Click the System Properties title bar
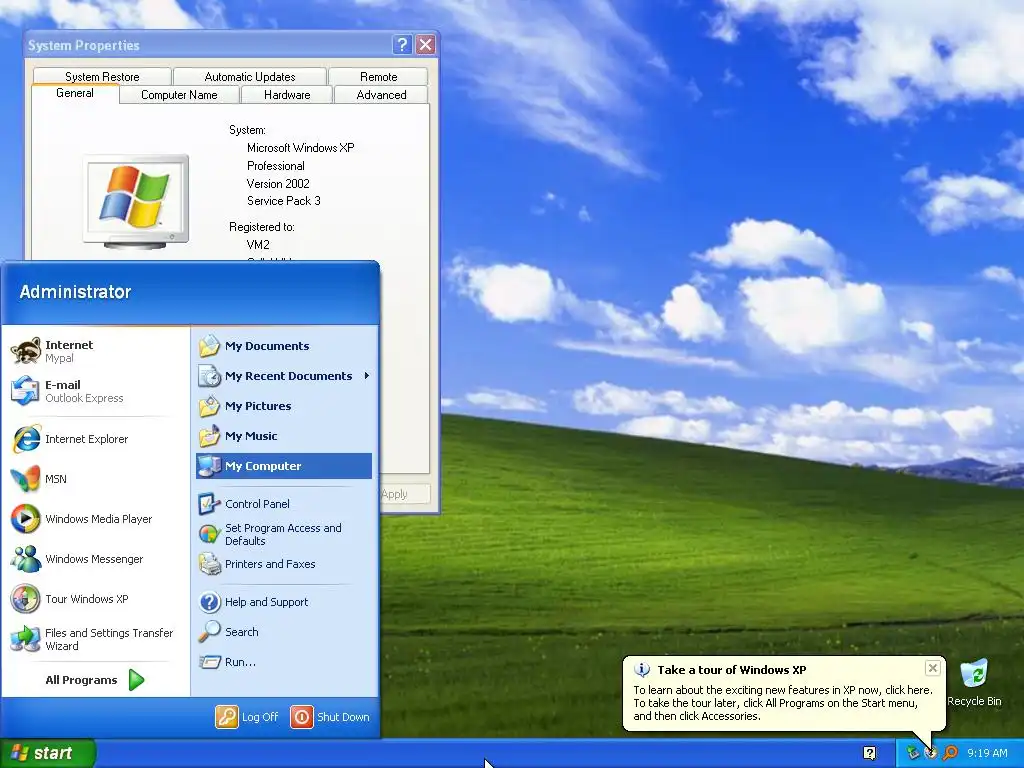 [x=209, y=44]
